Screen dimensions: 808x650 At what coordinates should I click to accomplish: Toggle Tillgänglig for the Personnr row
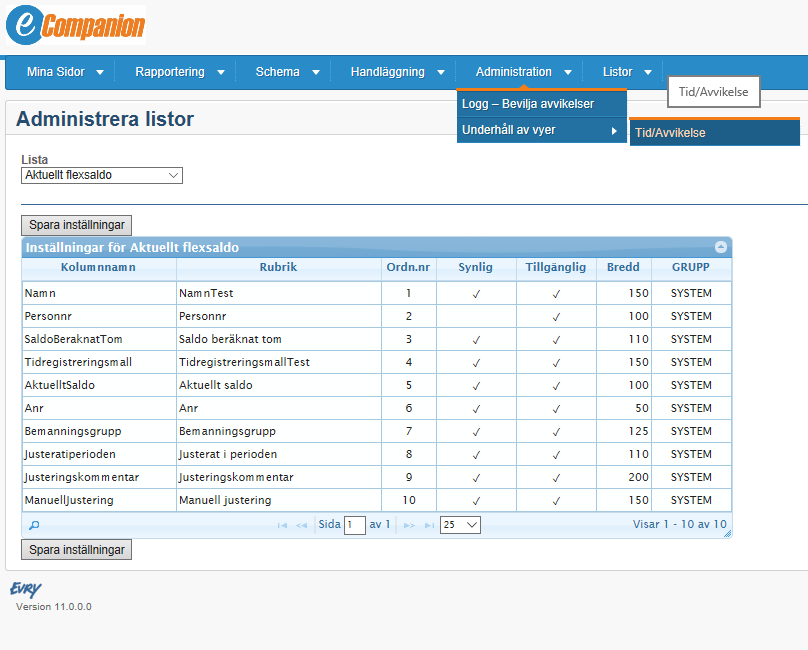[x=556, y=316]
